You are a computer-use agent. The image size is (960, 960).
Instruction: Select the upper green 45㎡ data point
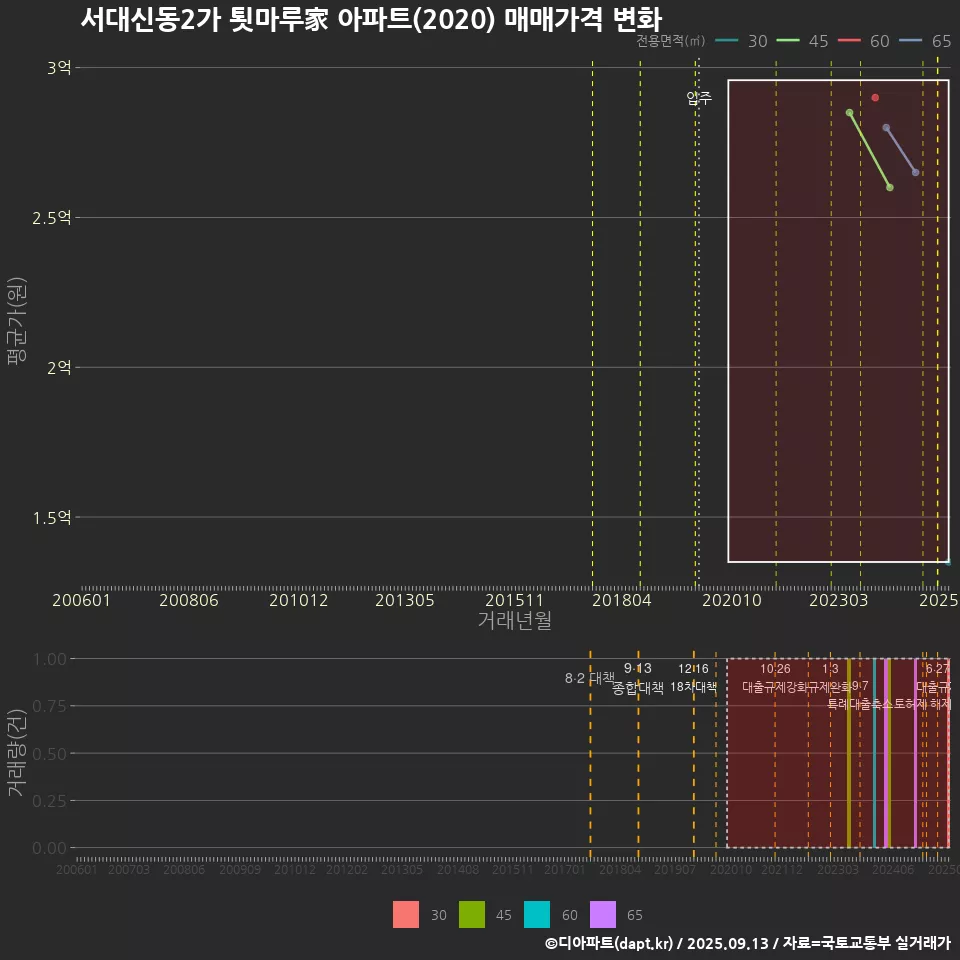coord(849,113)
